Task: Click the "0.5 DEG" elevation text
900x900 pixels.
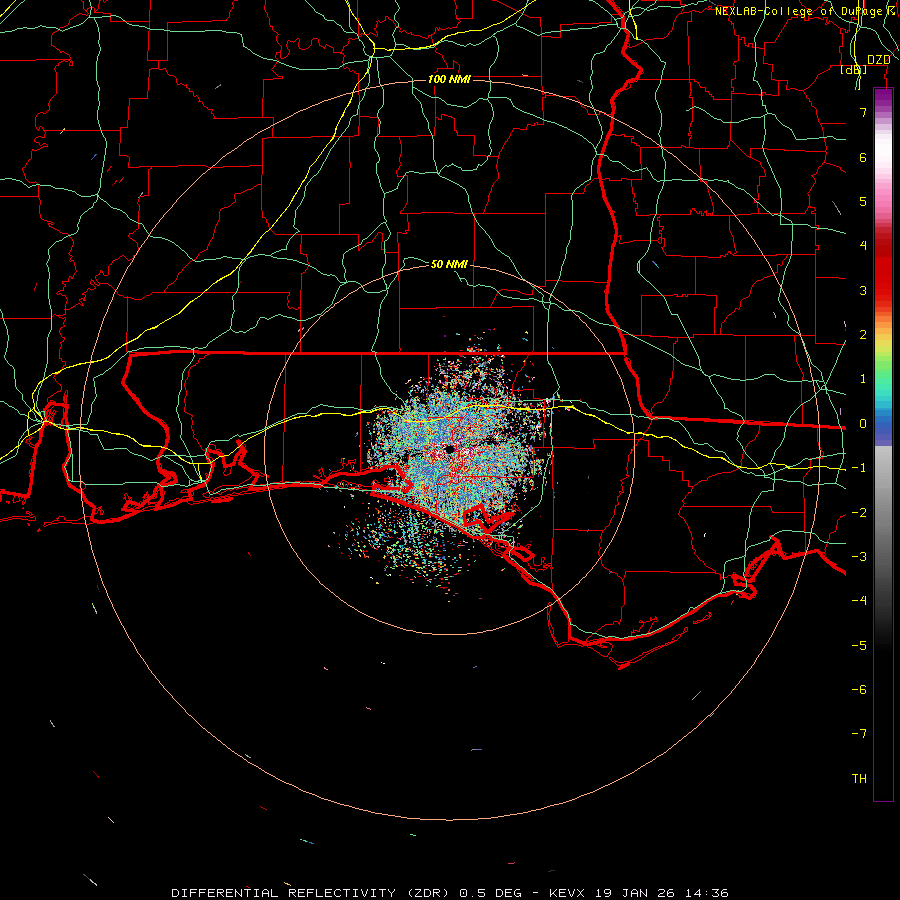Action: click(491, 893)
